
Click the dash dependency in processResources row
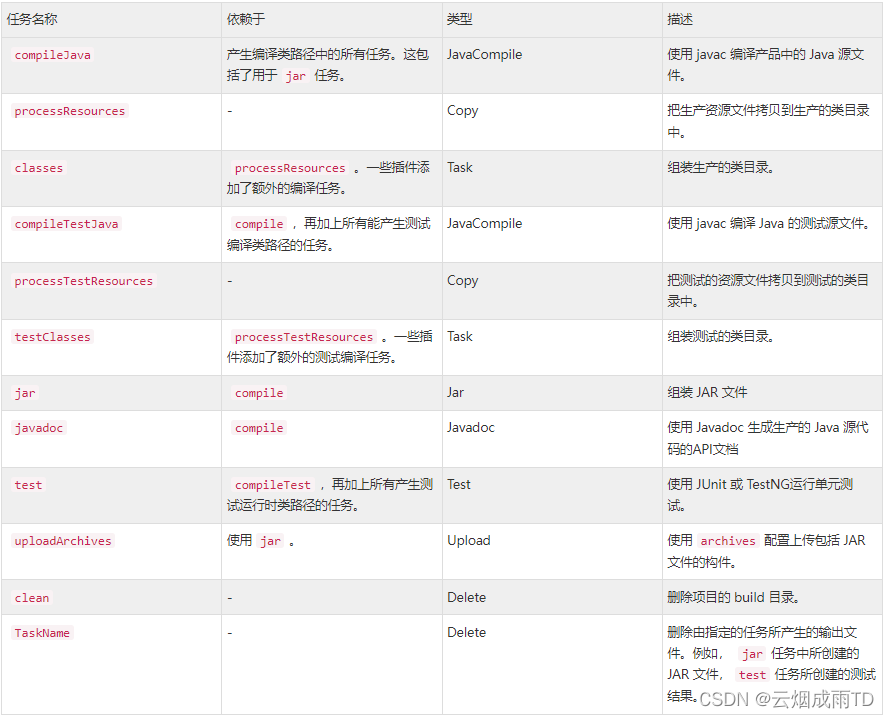point(230,111)
